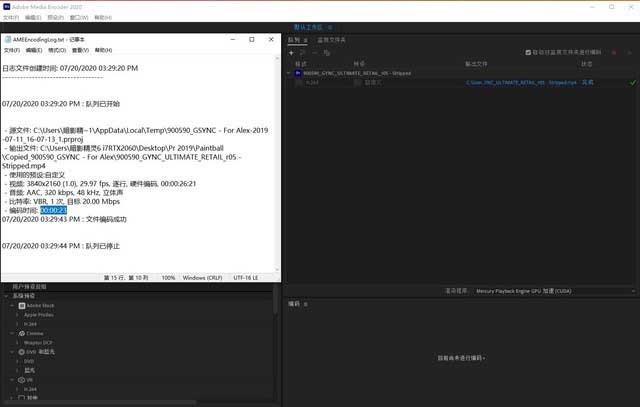The width and height of the screenshot is (640, 407).
Task: Click the Notepad scrollbar down arrow
Action: click(277, 270)
